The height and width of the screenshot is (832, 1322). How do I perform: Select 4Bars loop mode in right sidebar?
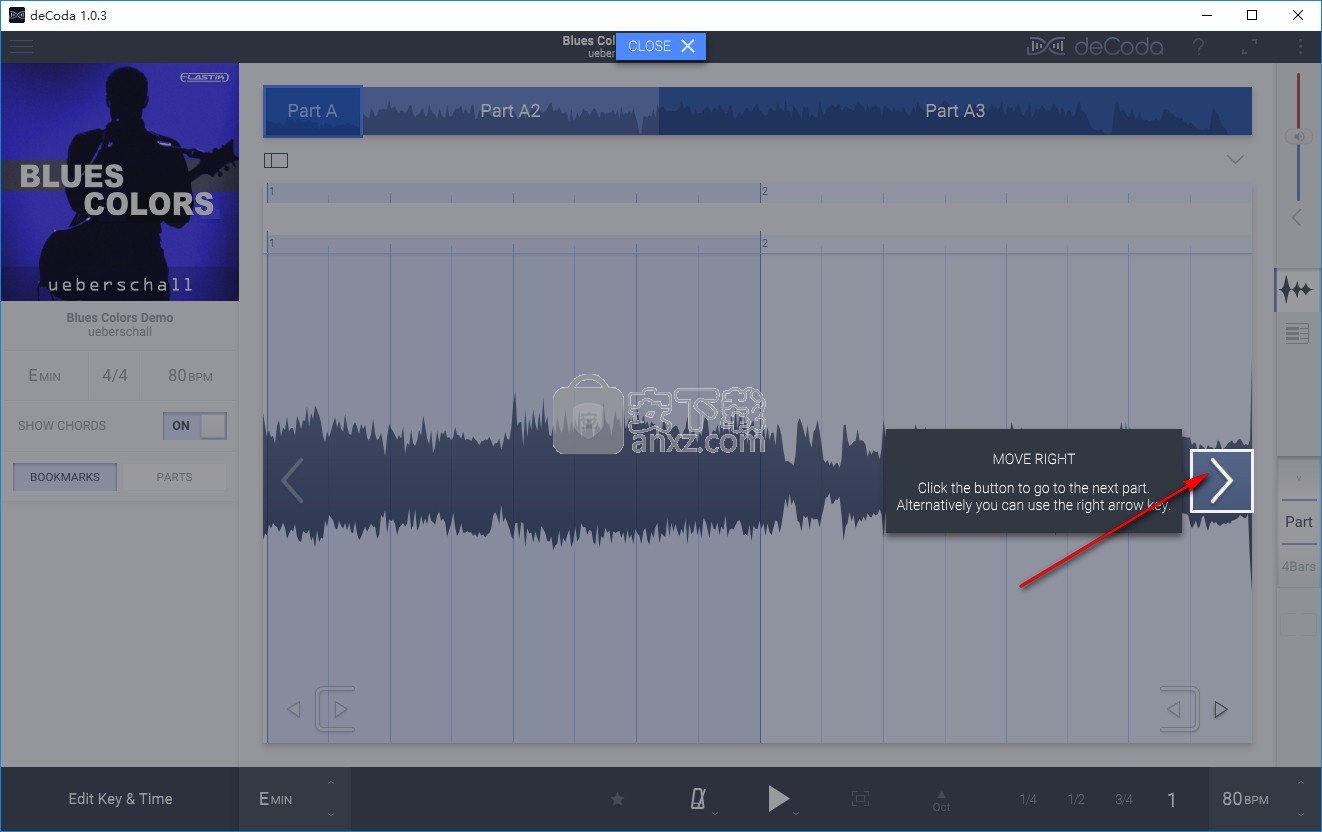tap(1298, 567)
